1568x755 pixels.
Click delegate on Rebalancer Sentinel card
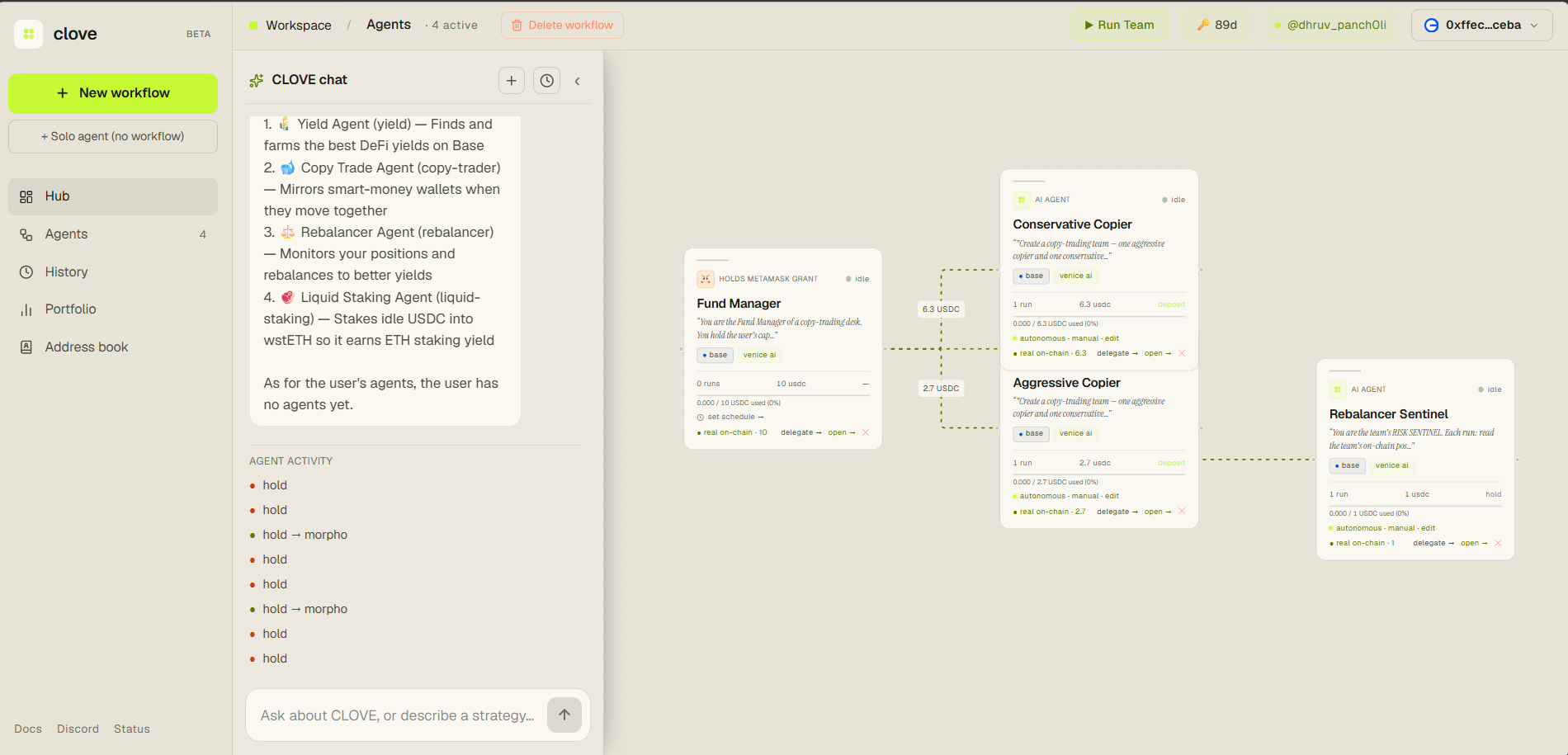tap(1433, 543)
